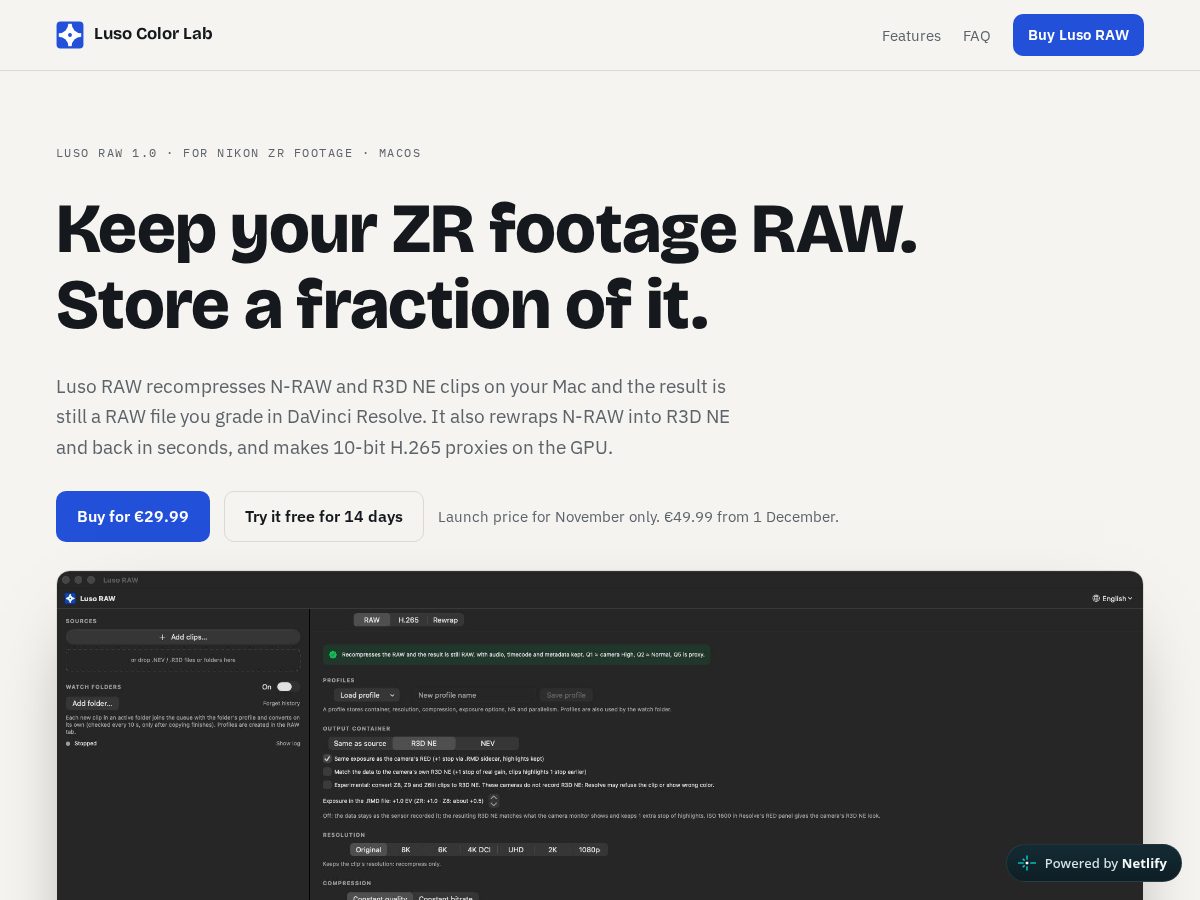
Task: Click the Buy Luso RAW header button
Action: tap(1078, 35)
